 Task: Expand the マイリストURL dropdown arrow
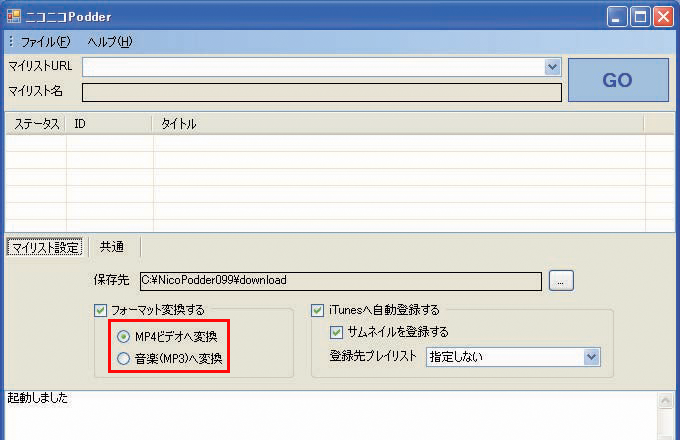point(552,67)
